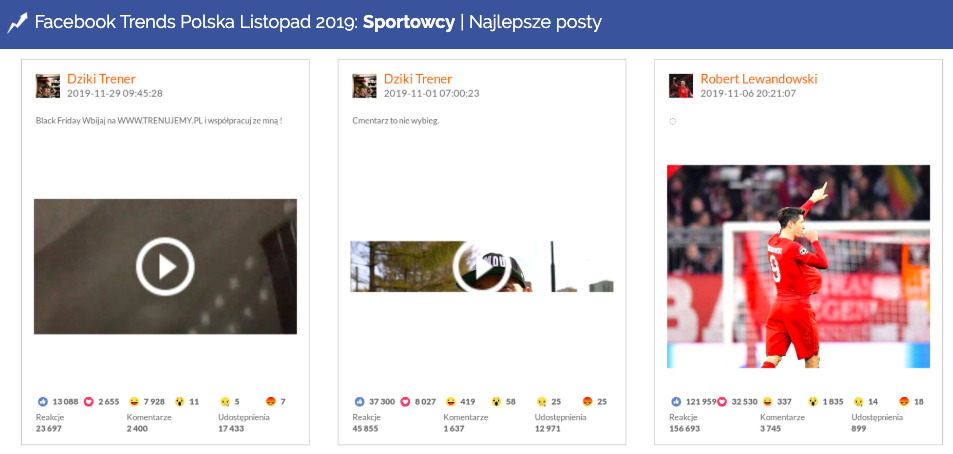Open the Robert Lewandowski profile link
The image size is (953, 454).
tap(759, 79)
